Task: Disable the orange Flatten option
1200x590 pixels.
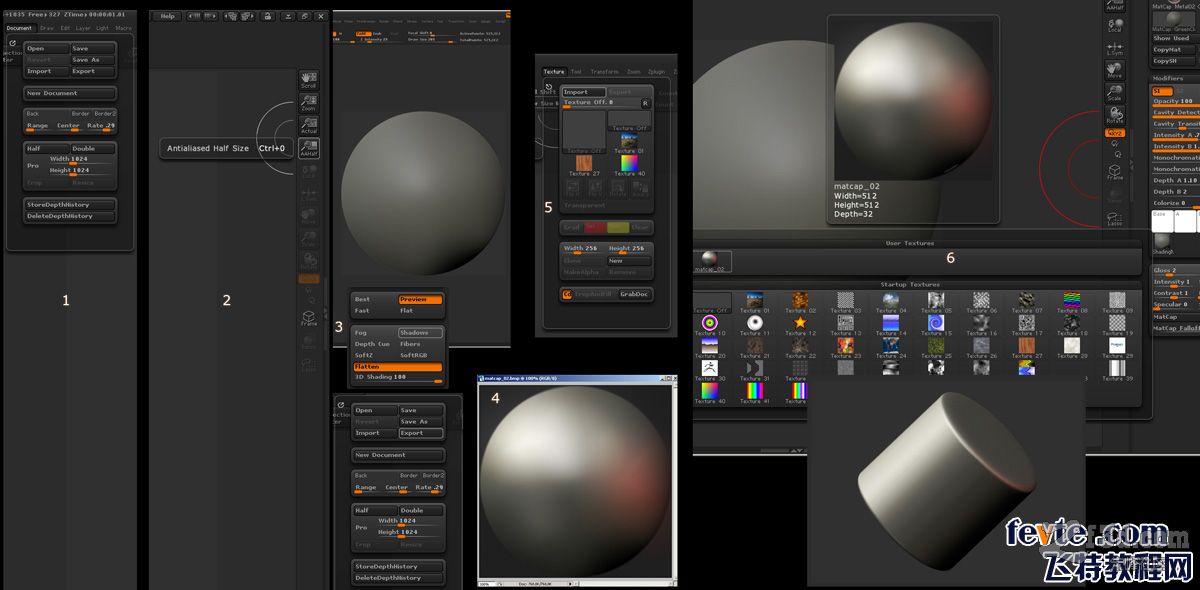Action: coord(397,367)
